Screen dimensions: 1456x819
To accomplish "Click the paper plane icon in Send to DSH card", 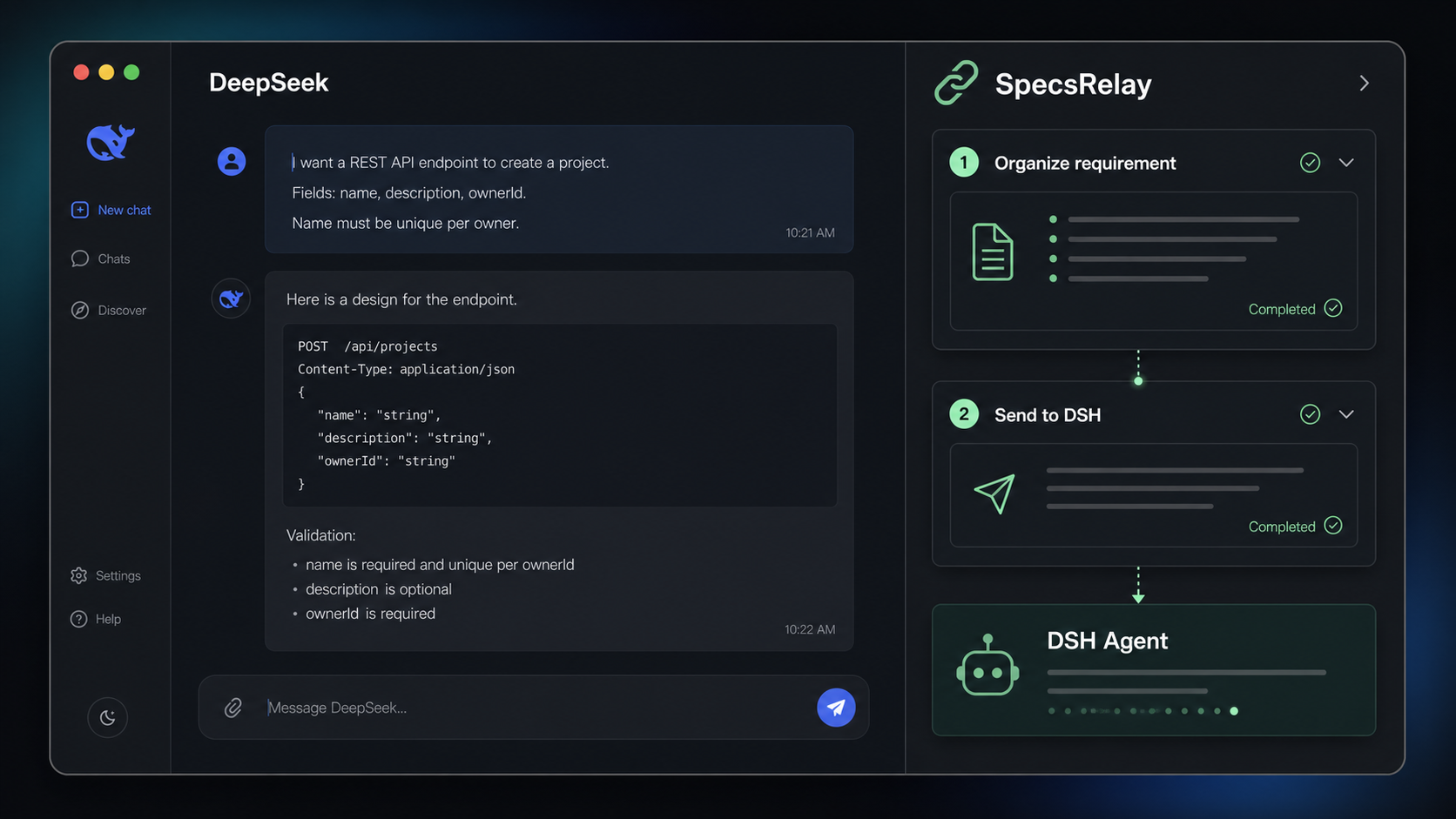I will click(x=995, y=493).
